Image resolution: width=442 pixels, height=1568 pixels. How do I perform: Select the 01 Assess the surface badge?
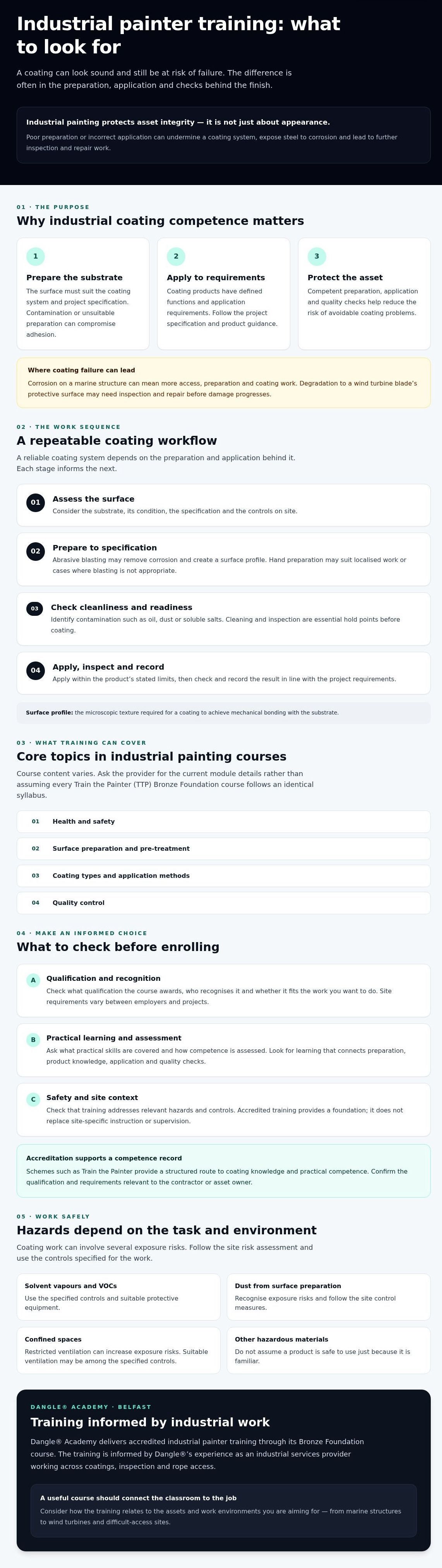click(x=35, y=503)
